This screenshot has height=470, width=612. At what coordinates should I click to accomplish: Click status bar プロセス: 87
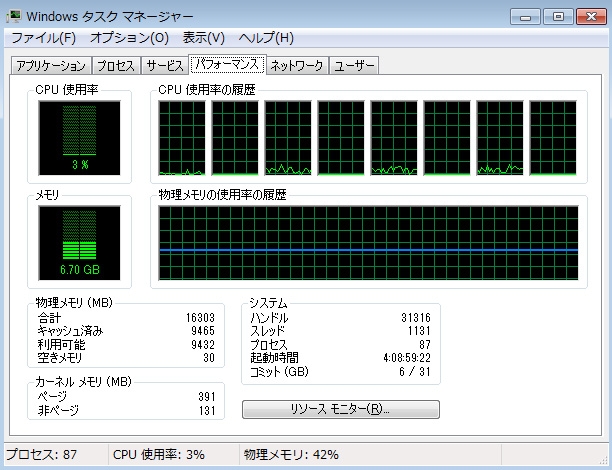pos(41,454)
